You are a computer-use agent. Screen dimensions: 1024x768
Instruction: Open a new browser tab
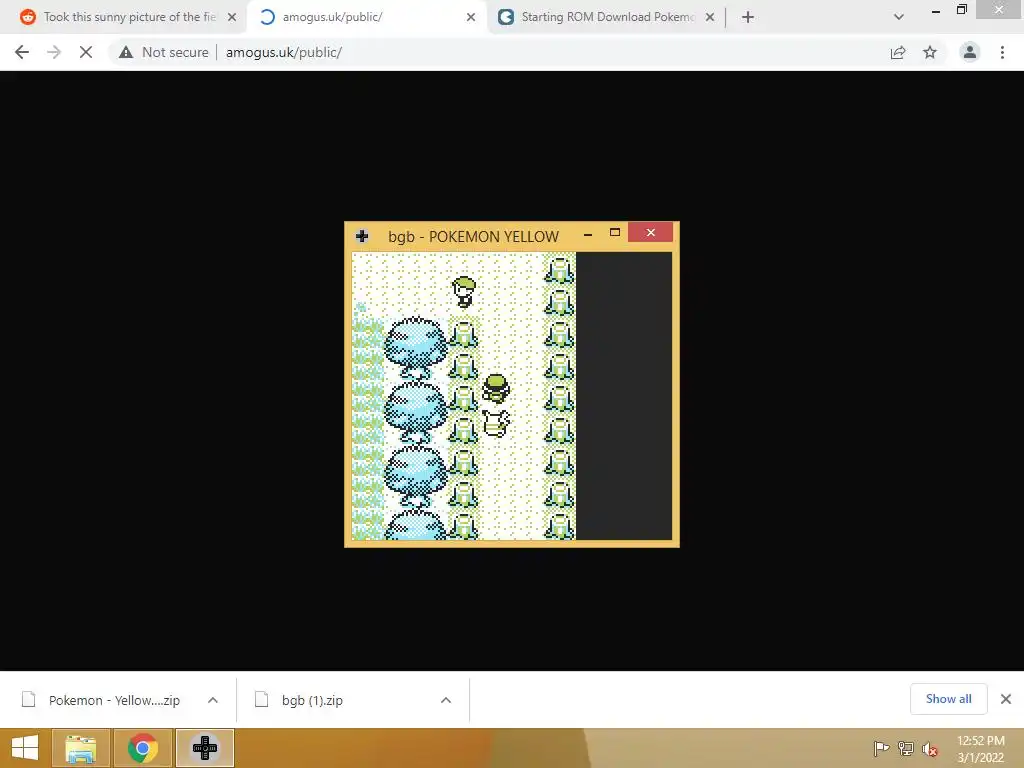click(x=748, y=18)
